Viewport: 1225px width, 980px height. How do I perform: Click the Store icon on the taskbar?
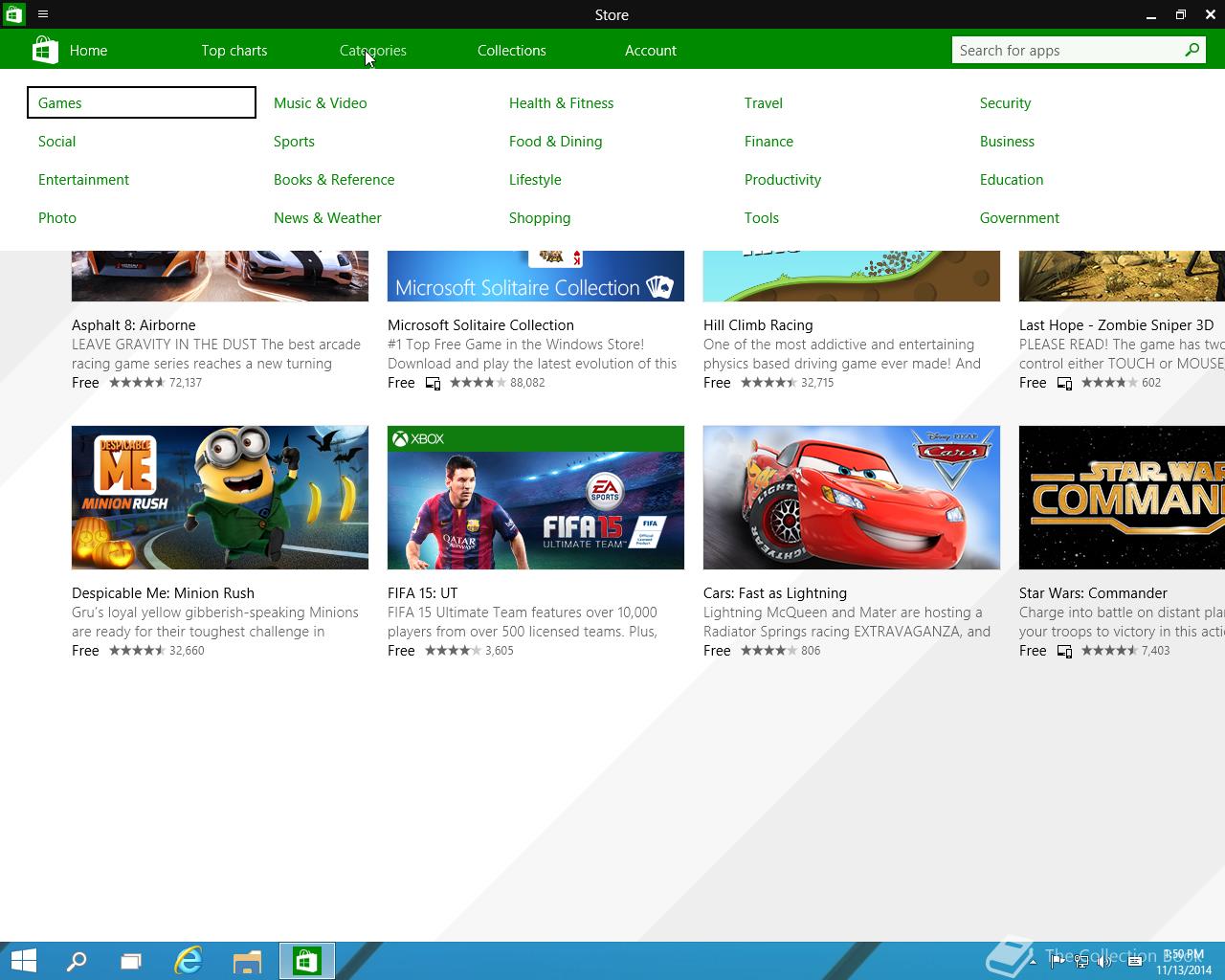(307, 961)
